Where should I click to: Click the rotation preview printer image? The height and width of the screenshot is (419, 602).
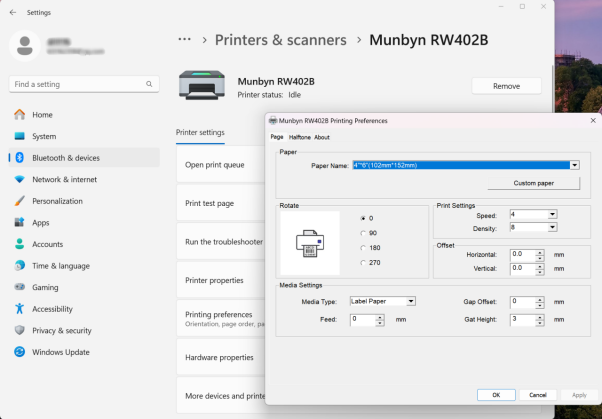click(x=310, y=243)
